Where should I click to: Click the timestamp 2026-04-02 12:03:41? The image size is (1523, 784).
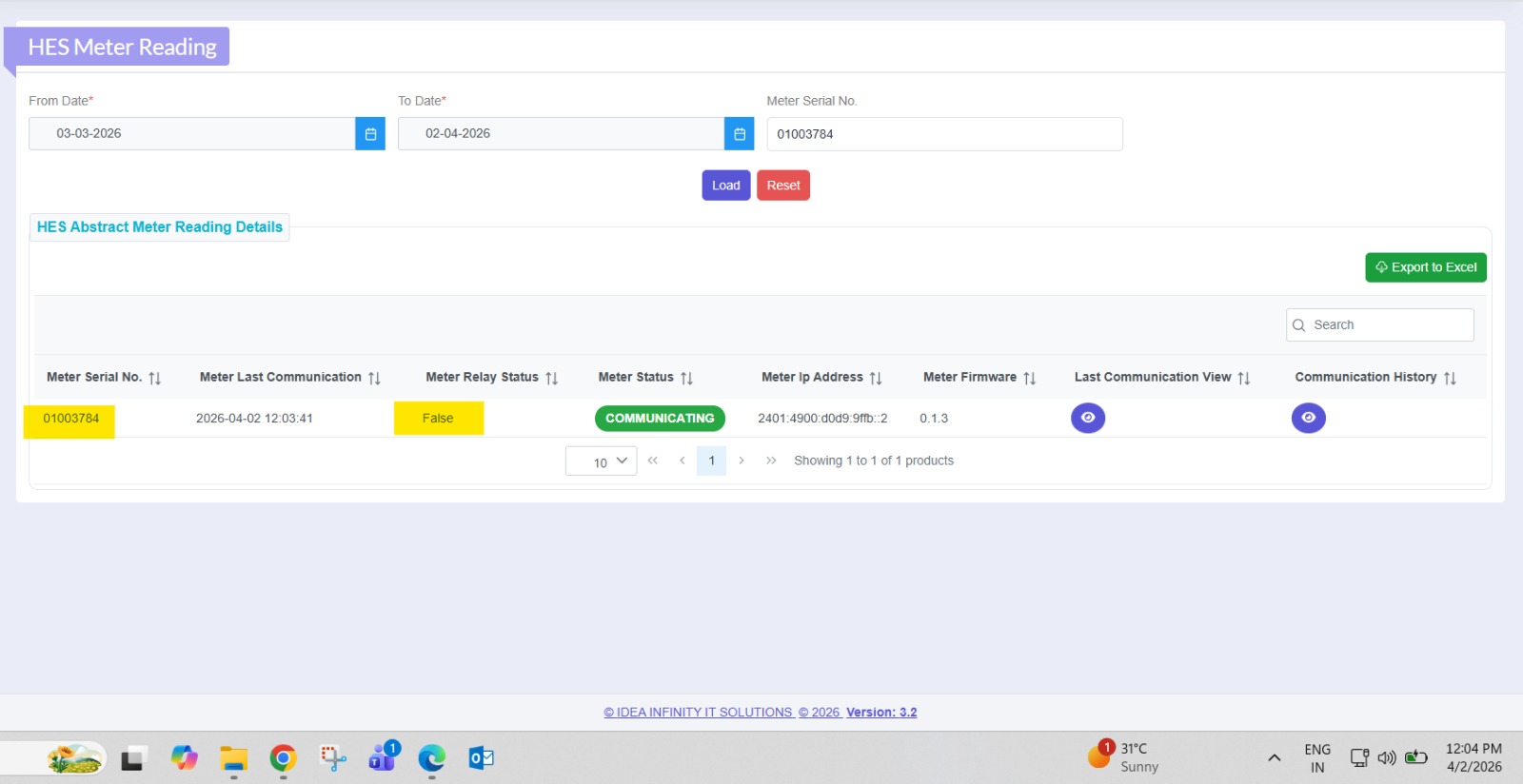[254, 419]
